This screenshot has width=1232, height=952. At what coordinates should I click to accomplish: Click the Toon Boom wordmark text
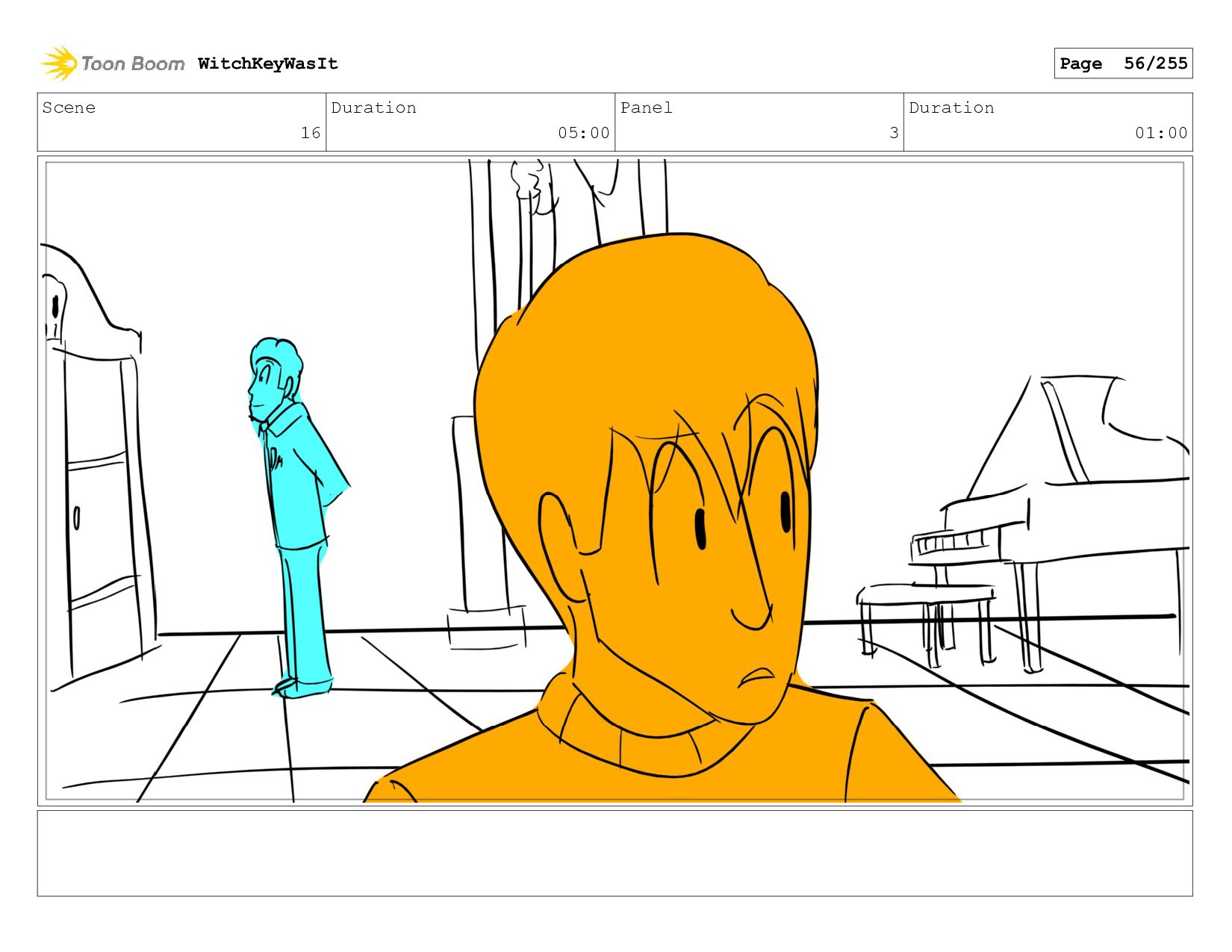tap(133, 64)
